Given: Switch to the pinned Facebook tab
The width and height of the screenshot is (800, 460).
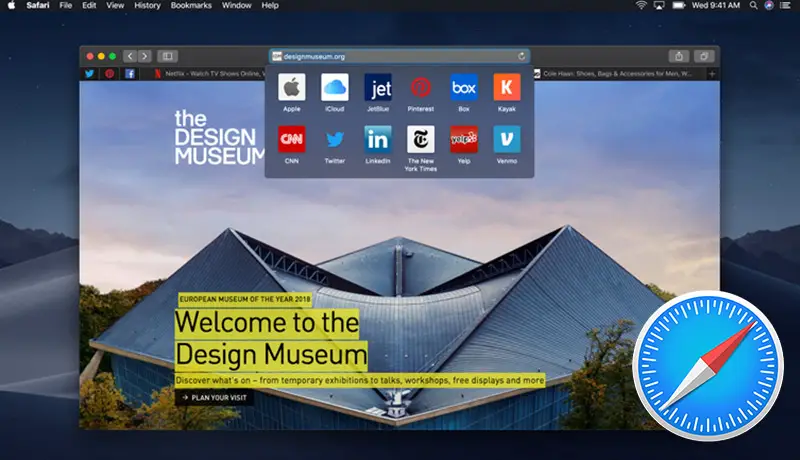Looking at the screenshot, I should point(130,74).
